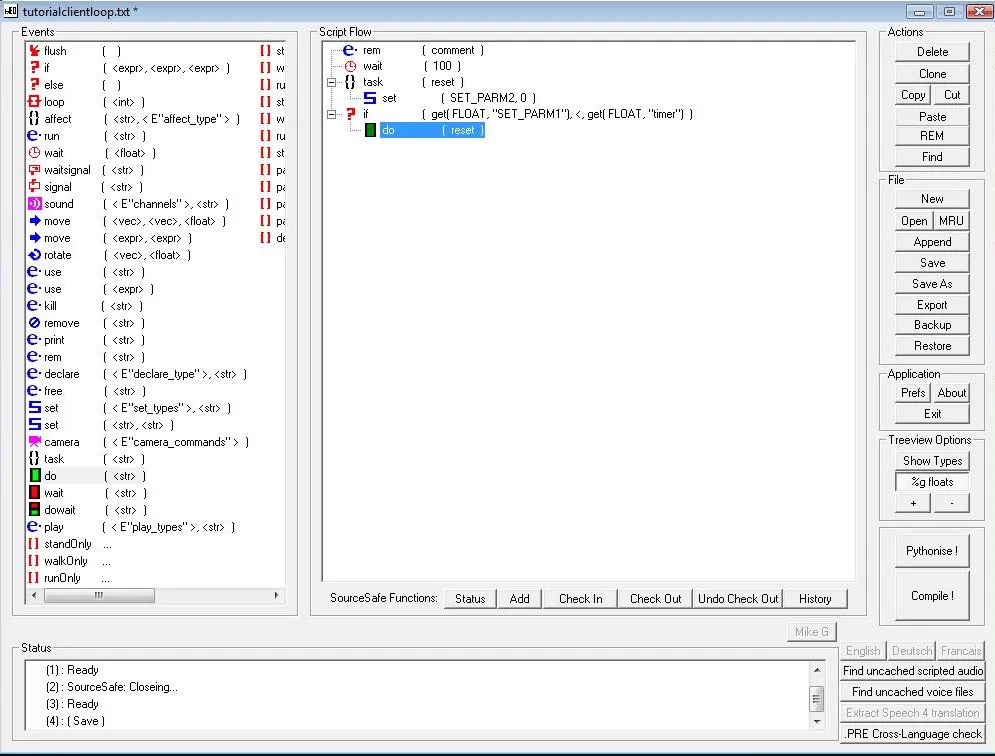
Task: Click the Copy button
Action: (x=913, y=95)
